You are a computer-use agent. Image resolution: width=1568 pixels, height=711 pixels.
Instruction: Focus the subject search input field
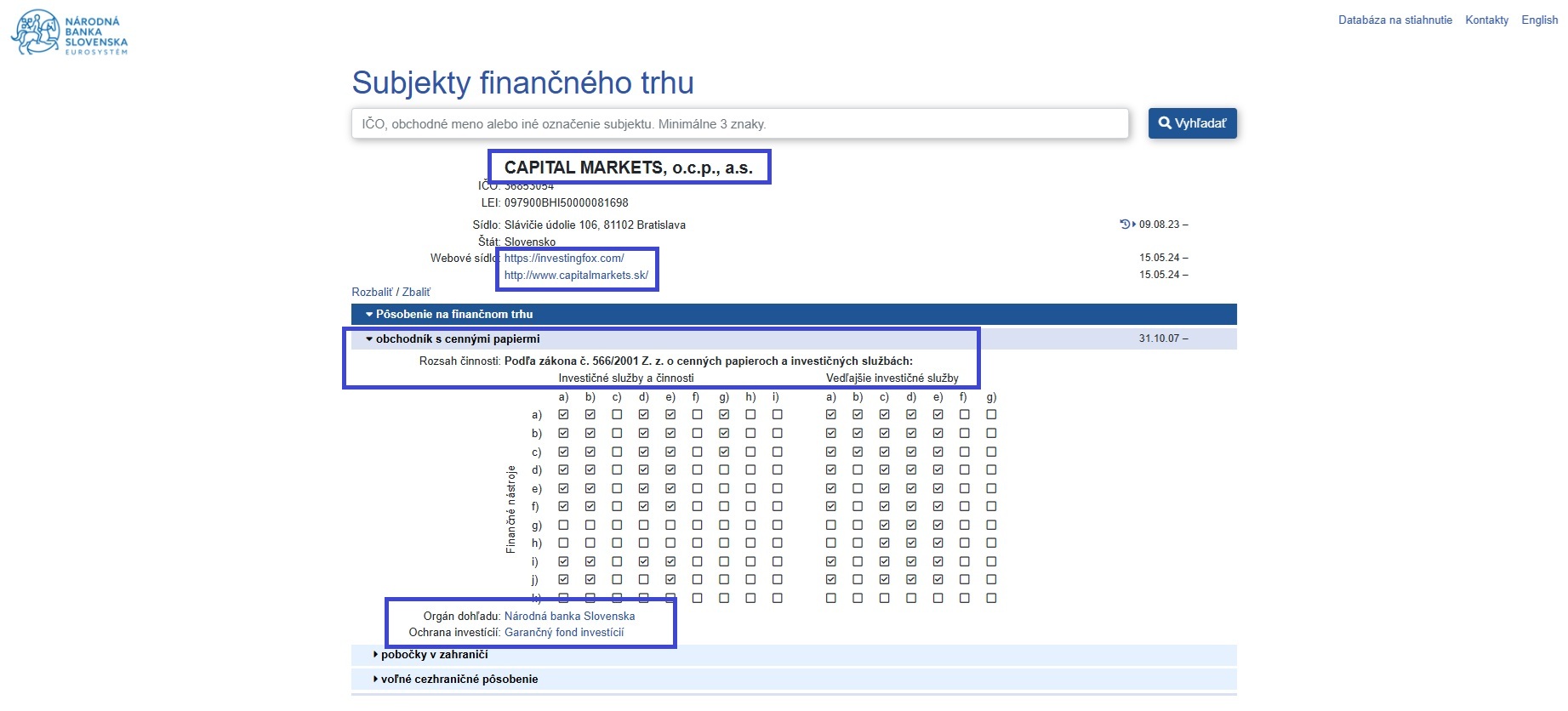[739, 123]
